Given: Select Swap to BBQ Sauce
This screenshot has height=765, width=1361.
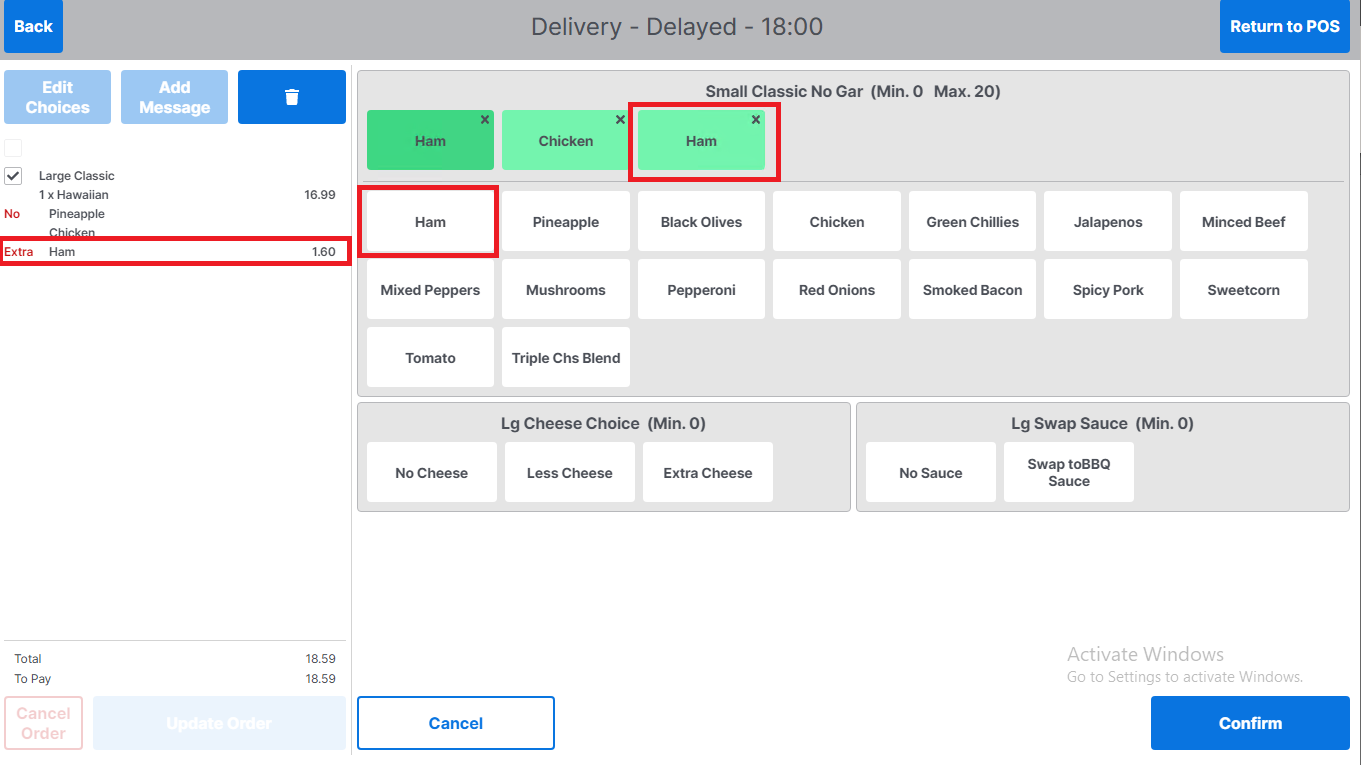Looking at the screenshot, I should (x=1068, y=473).
